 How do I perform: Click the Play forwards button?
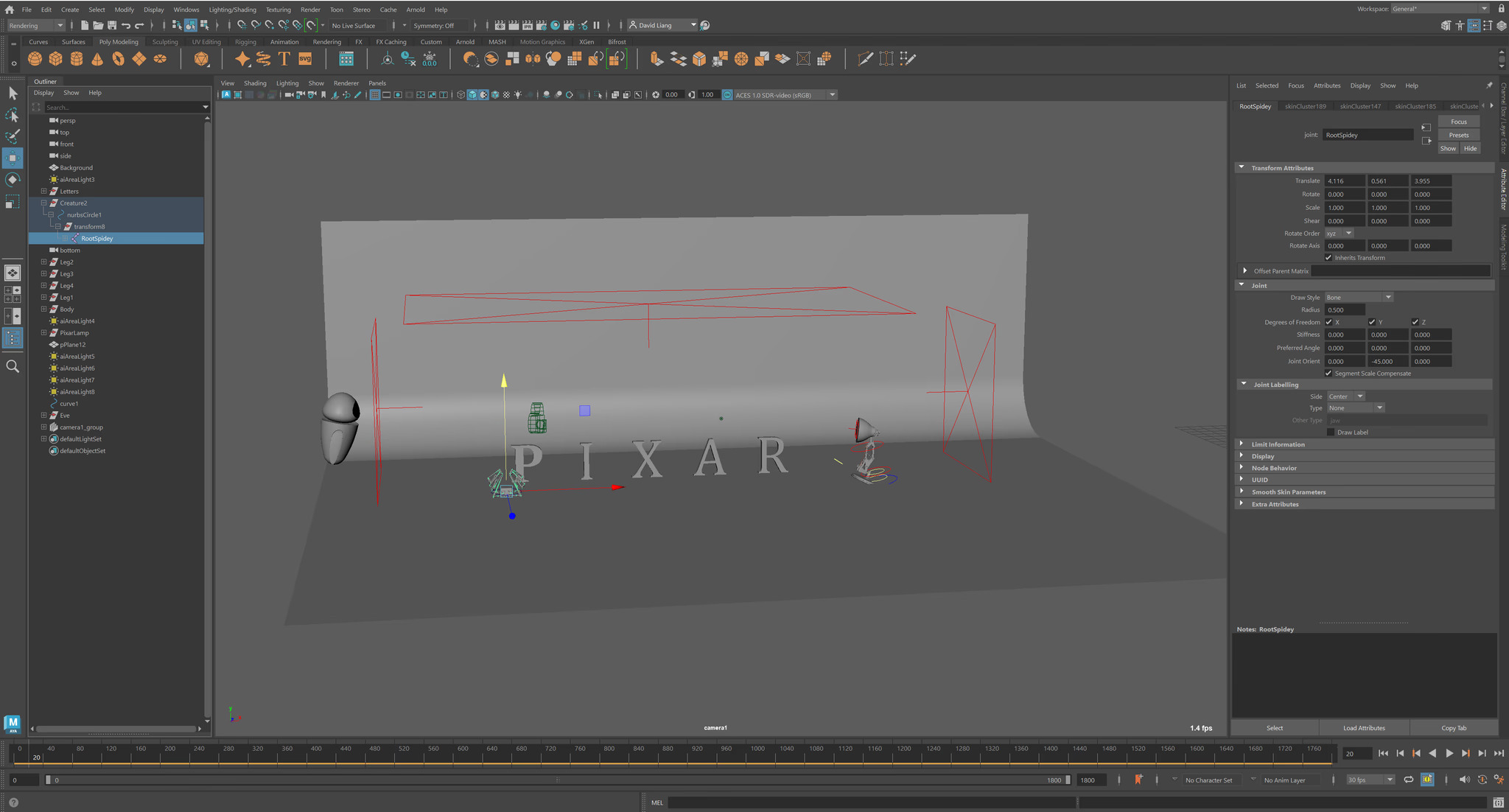click(1449, 753)
